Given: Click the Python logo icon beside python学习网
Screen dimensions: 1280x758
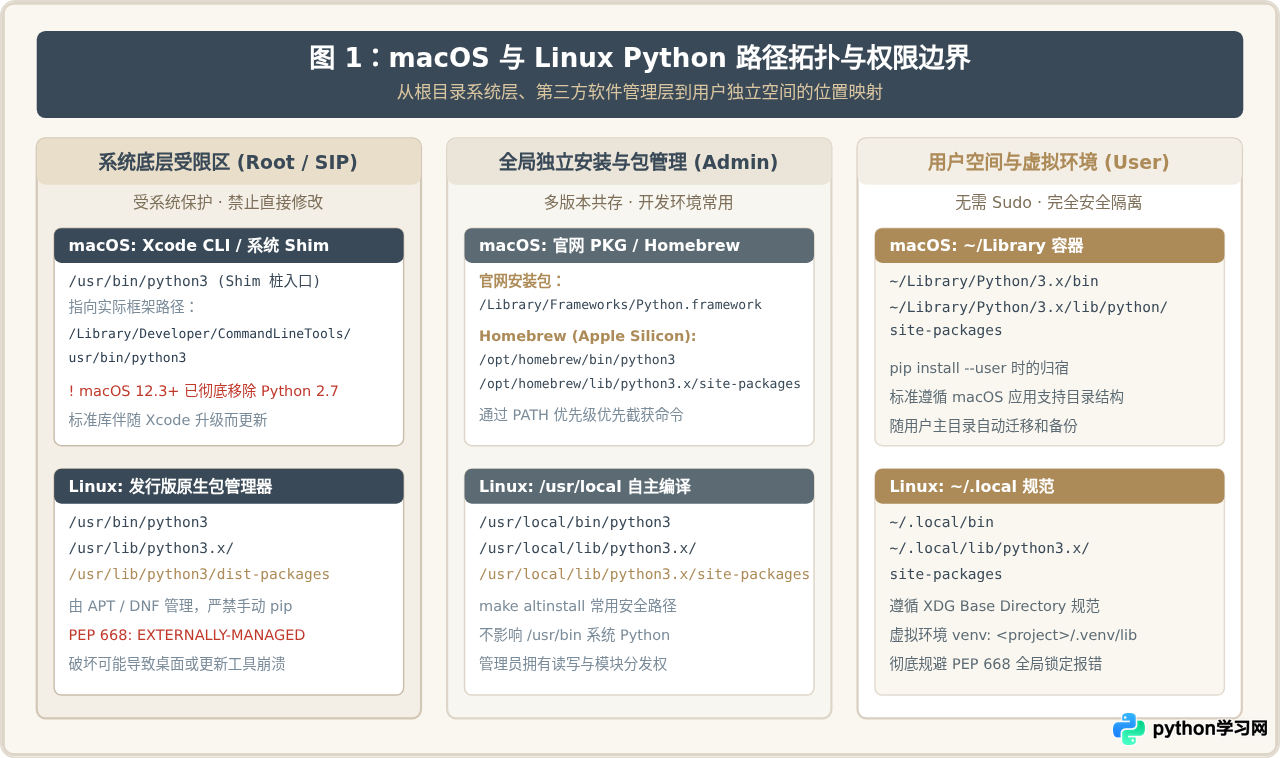Looking at the screenshot, I should click(1129, 729).
